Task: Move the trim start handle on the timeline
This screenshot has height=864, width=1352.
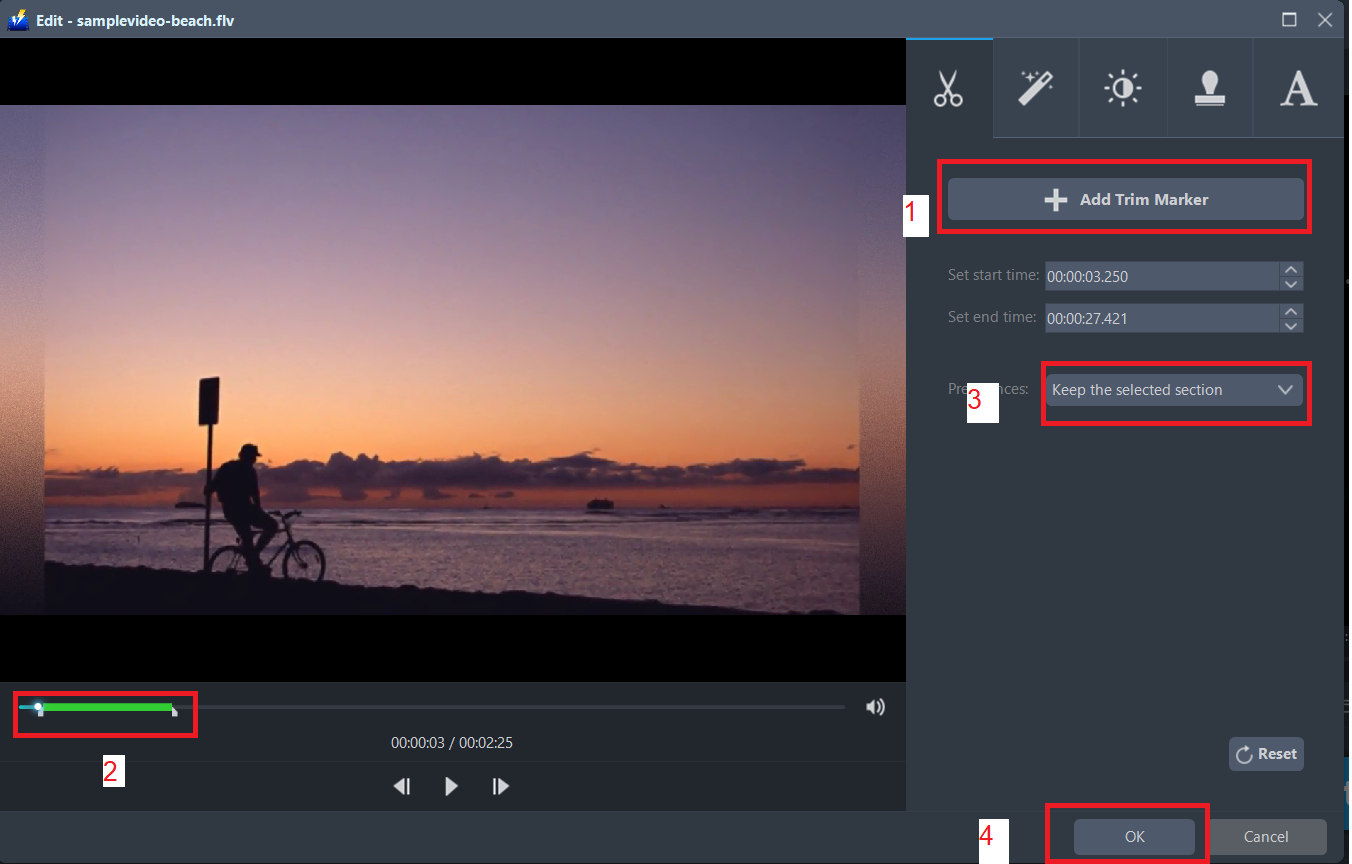Action: tap(38, 707)
